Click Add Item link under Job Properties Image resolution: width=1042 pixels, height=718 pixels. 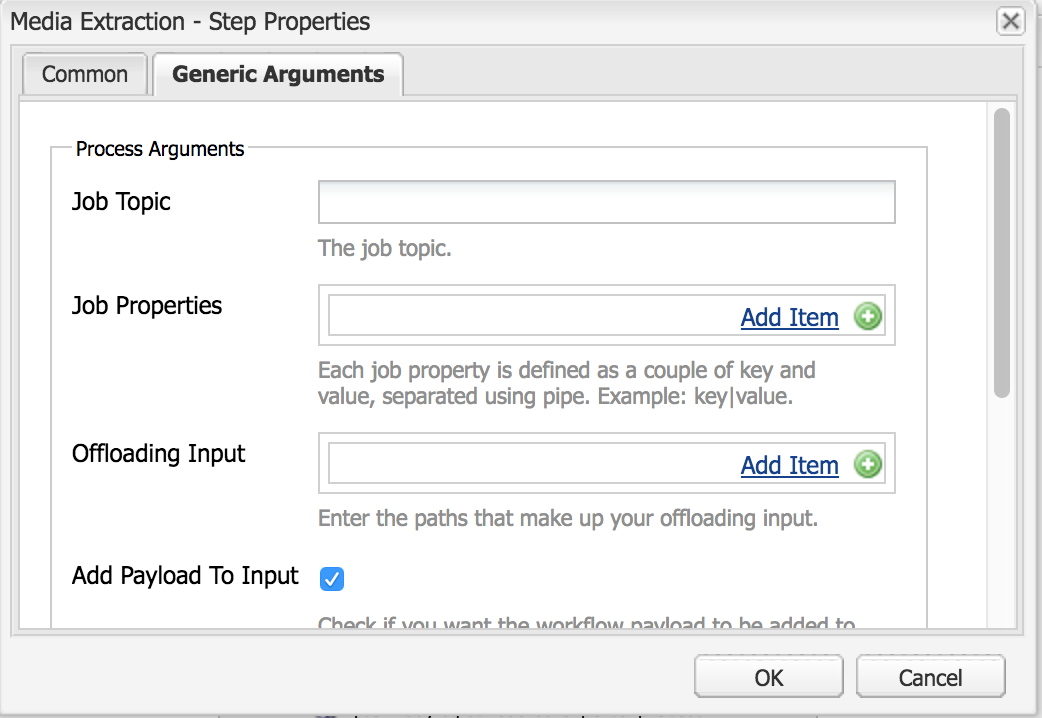coord(789,317)
